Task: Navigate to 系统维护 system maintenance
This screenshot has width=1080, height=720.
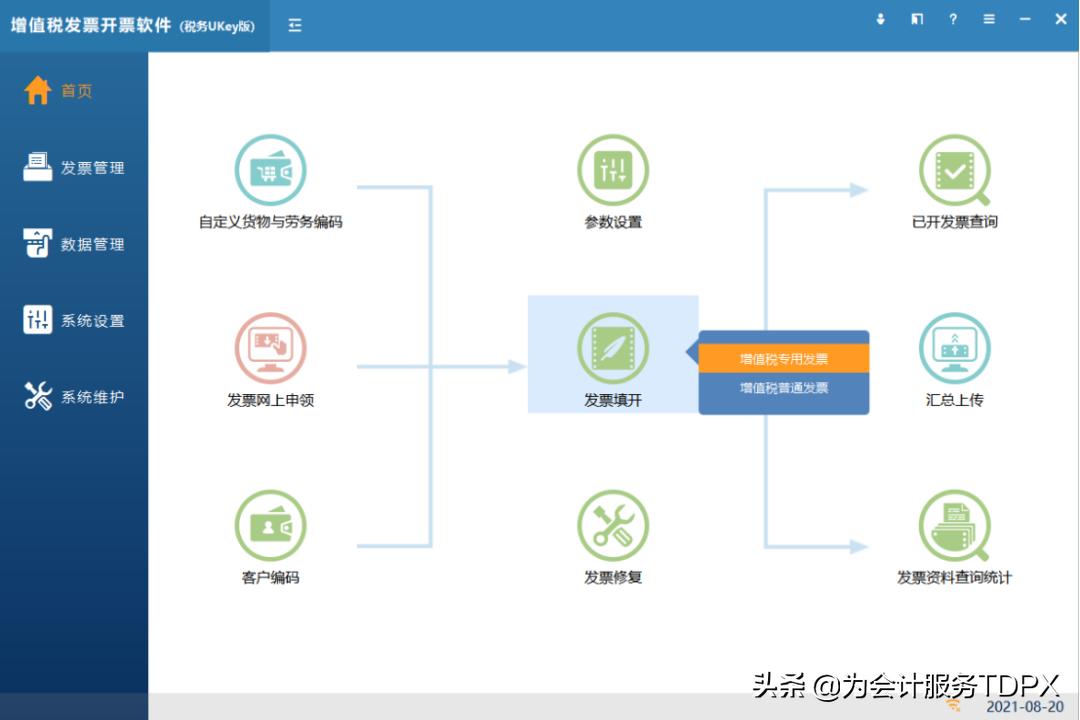Action: (x=72, y=395)
